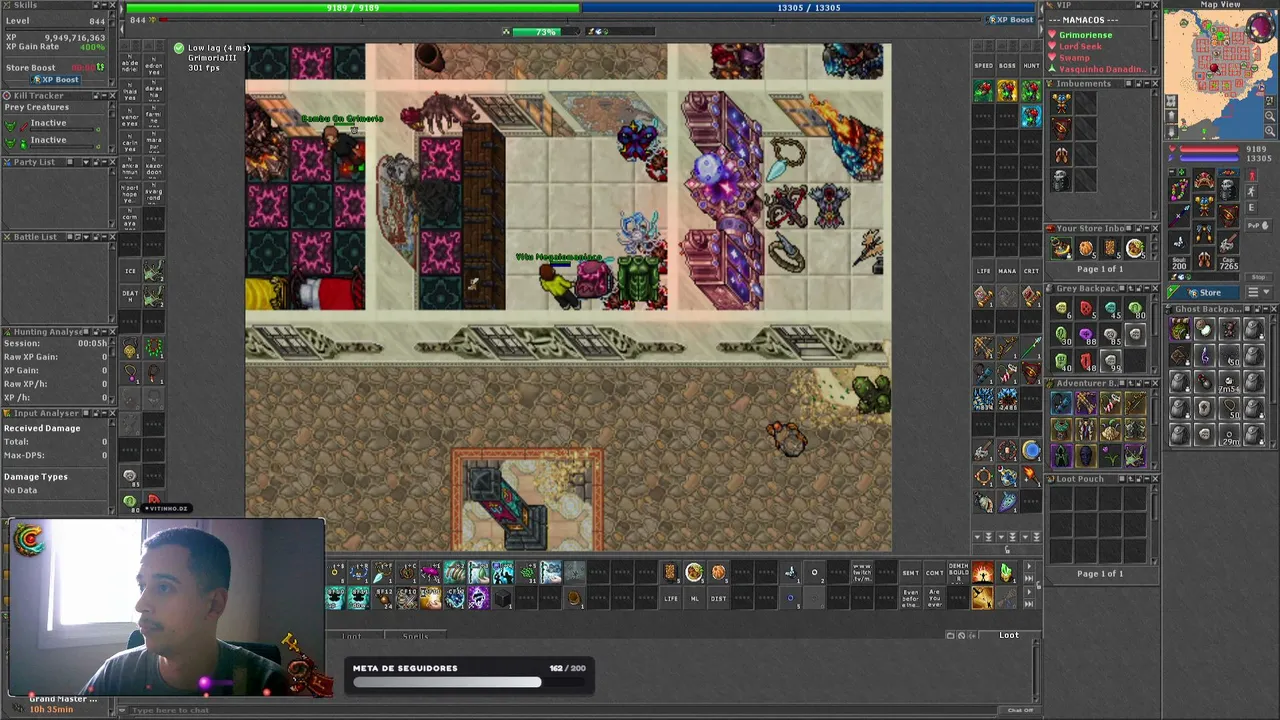Select the LIFE action bar label
1280x720 pixels.
pos(984,271)
